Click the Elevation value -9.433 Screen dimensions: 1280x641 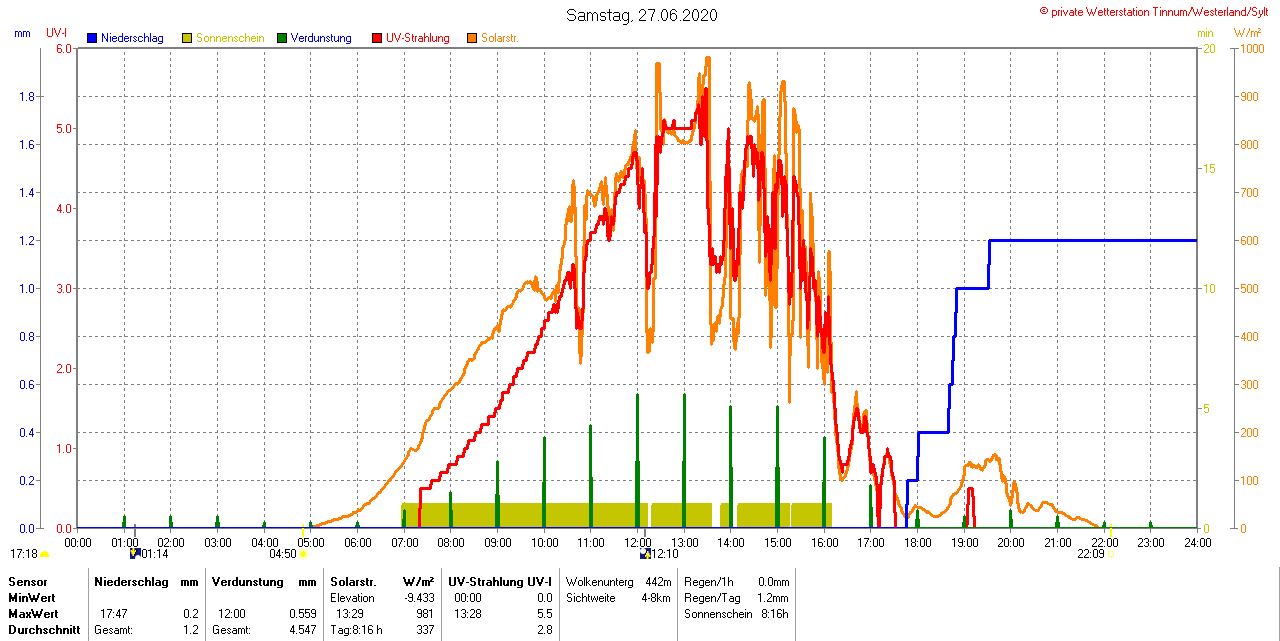(x=418, y=598)
